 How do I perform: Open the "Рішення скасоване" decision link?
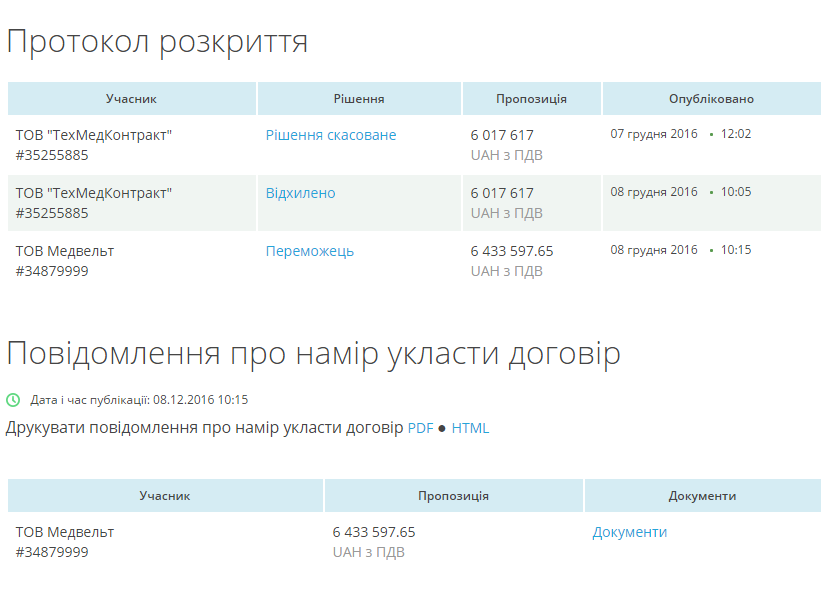331,135
